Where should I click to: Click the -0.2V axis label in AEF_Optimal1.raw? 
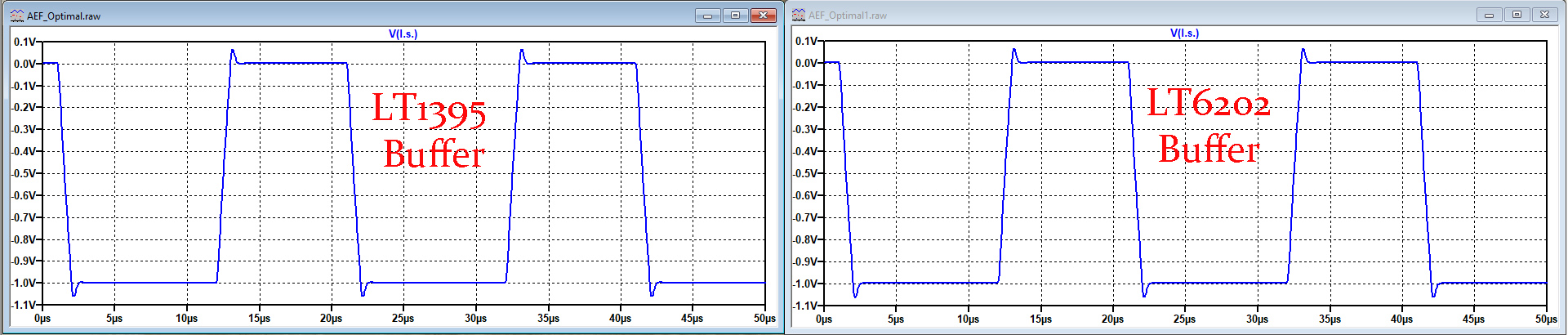coord(804,107)
